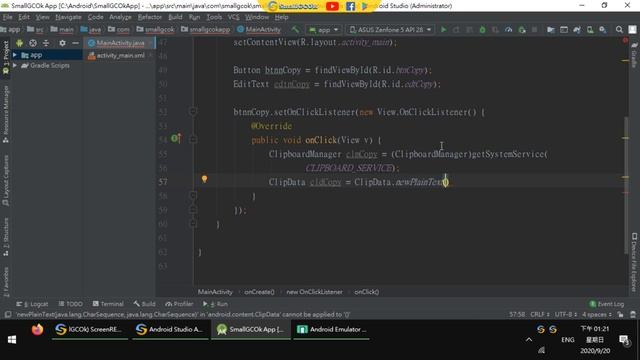Click the editor vertical scrollbar thumb
640x360 pixels.
626,184
